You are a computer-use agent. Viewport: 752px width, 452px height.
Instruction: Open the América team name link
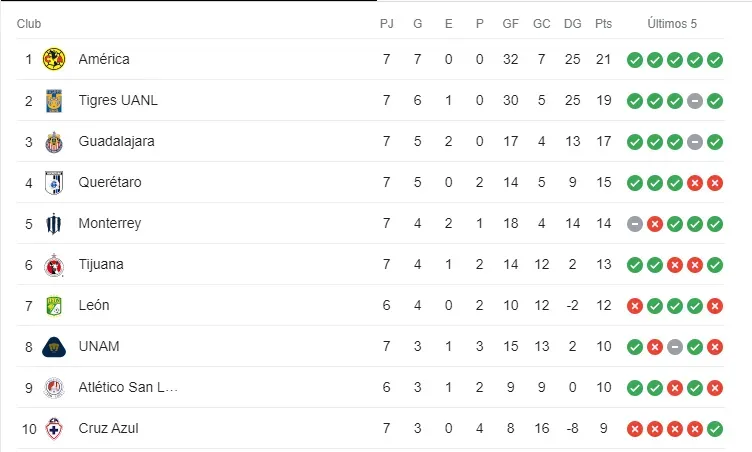click(x=104, y=59)
